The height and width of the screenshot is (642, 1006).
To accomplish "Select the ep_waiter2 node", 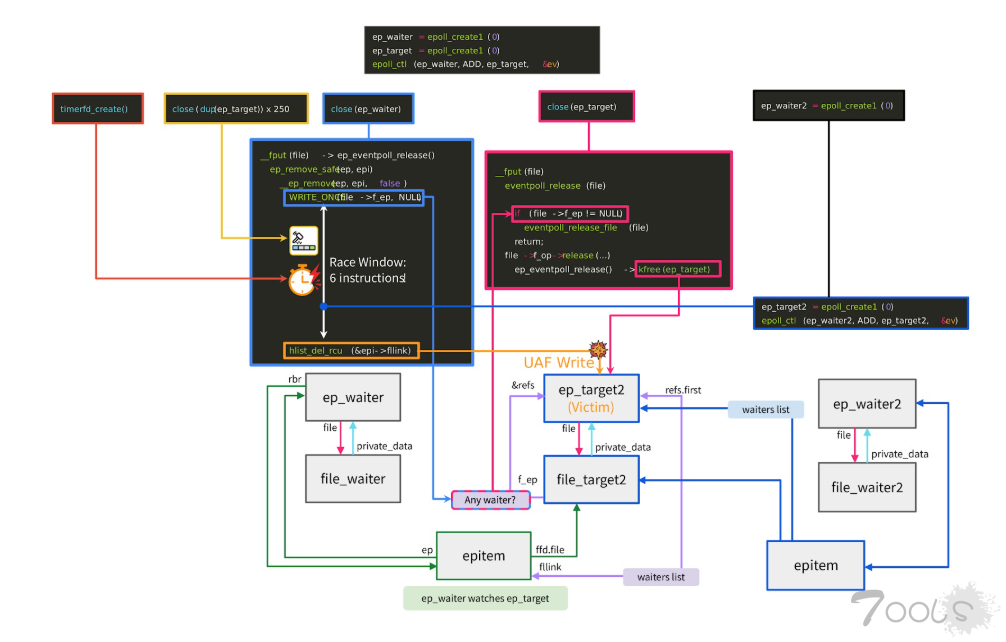I will [x=867, y=404].
